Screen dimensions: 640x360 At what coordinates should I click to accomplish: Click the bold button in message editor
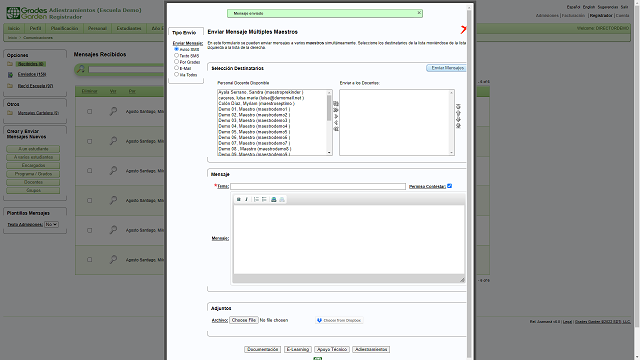coord(239,199)
